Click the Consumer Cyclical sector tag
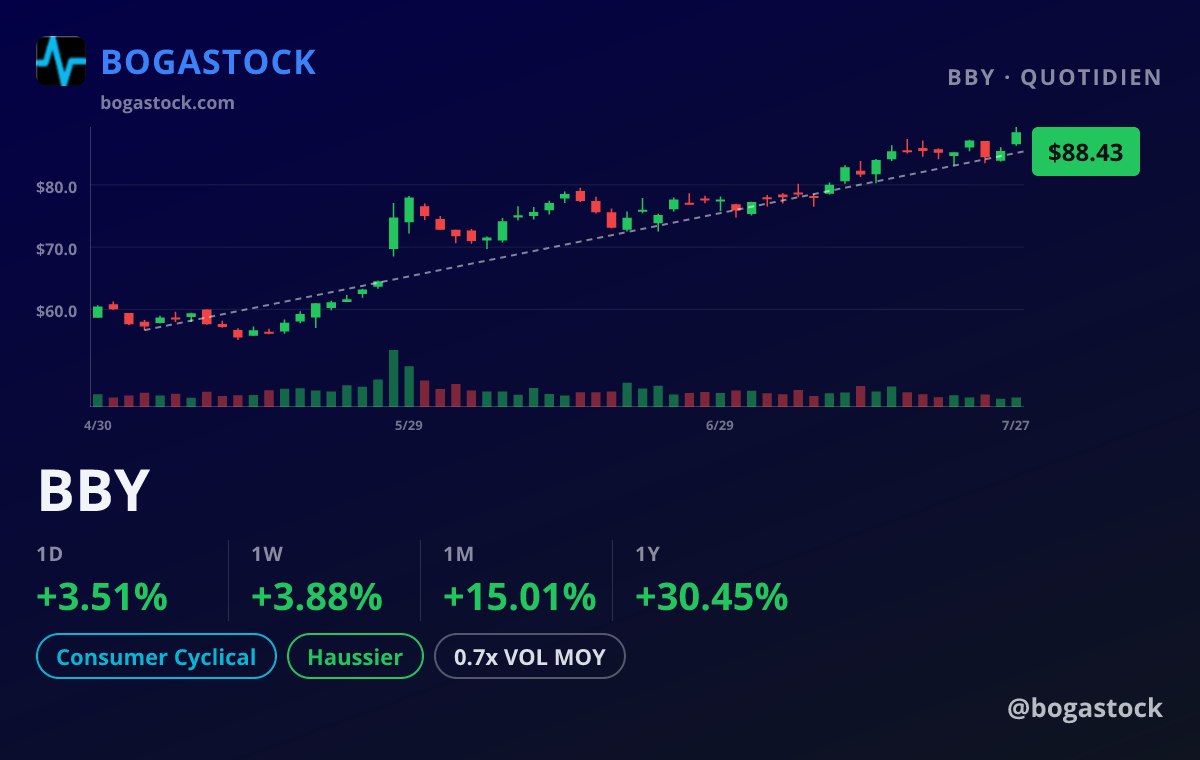 (156, 657)
